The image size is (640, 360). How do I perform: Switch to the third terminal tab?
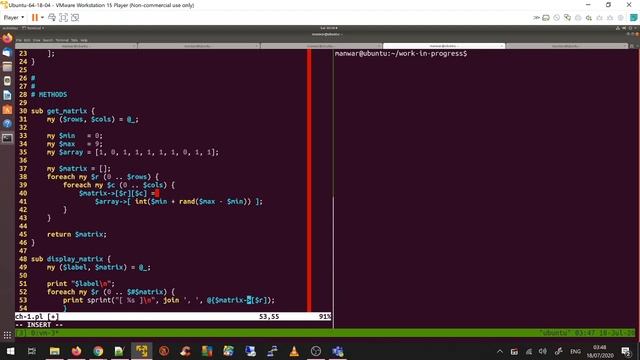pyautogui.click(x=321, y=46)
